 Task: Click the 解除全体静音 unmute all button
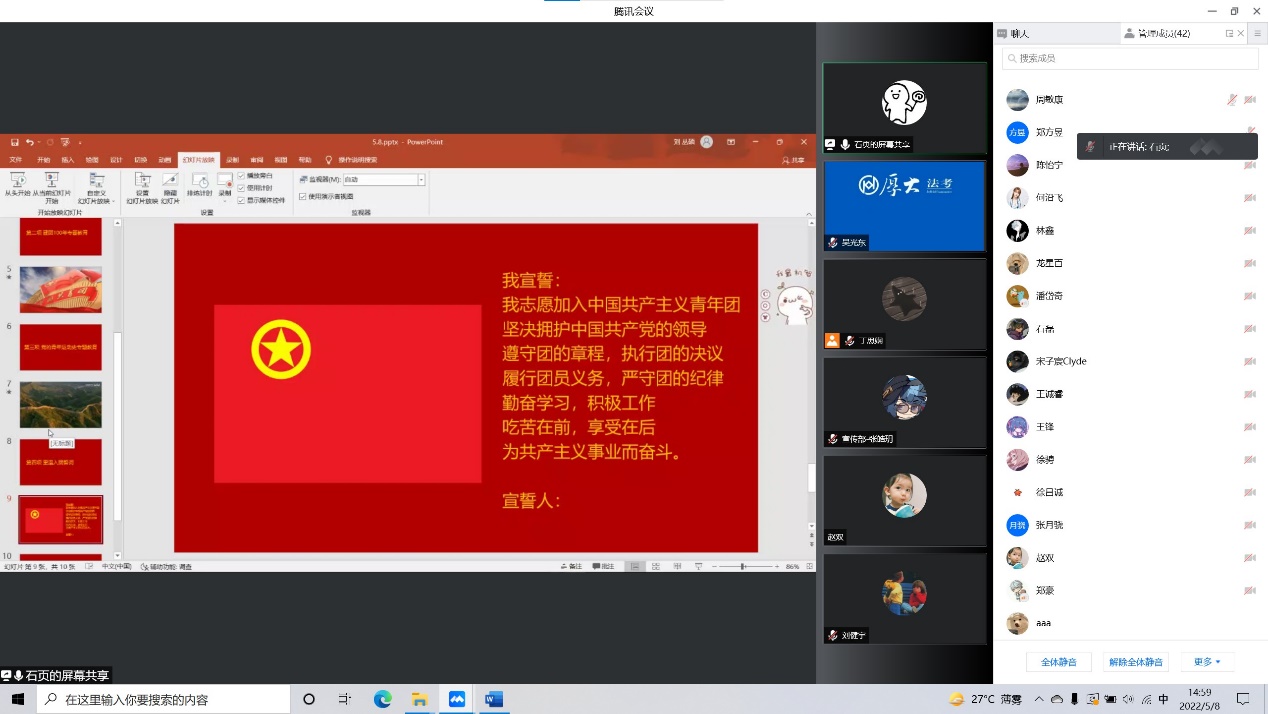coord(1135,662)
